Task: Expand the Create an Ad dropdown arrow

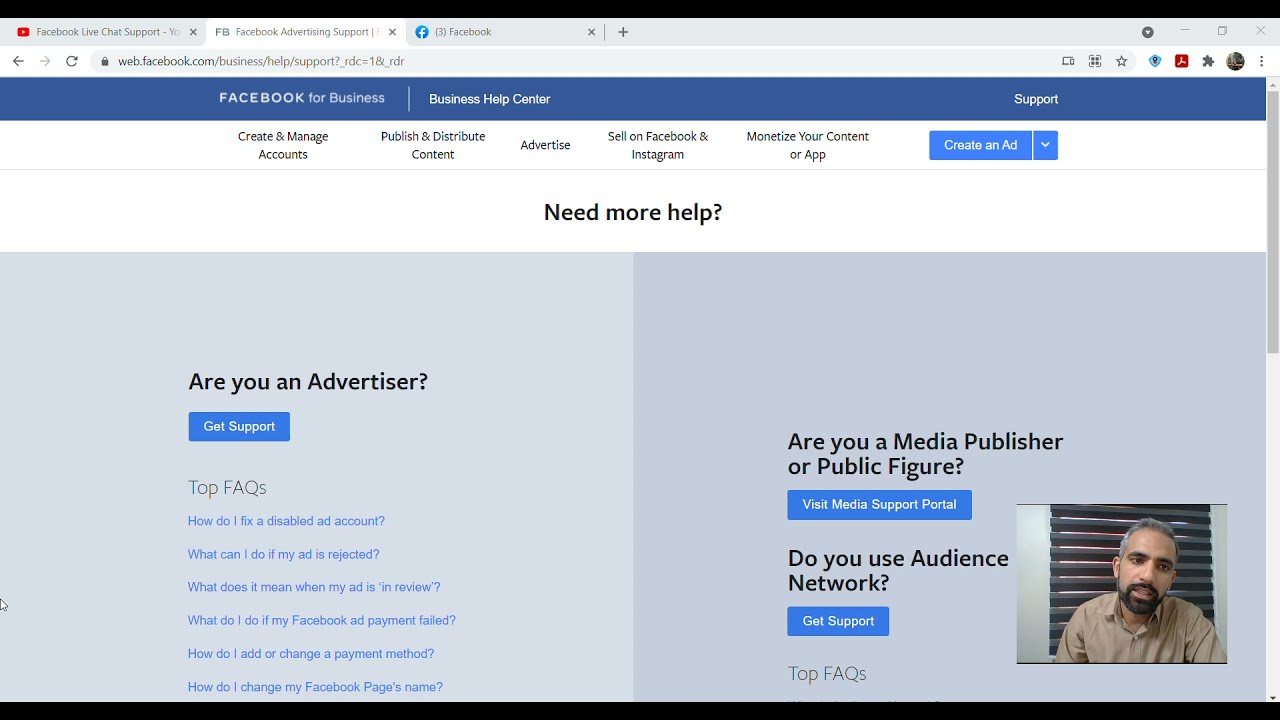Action: [x=1045, y=145]
